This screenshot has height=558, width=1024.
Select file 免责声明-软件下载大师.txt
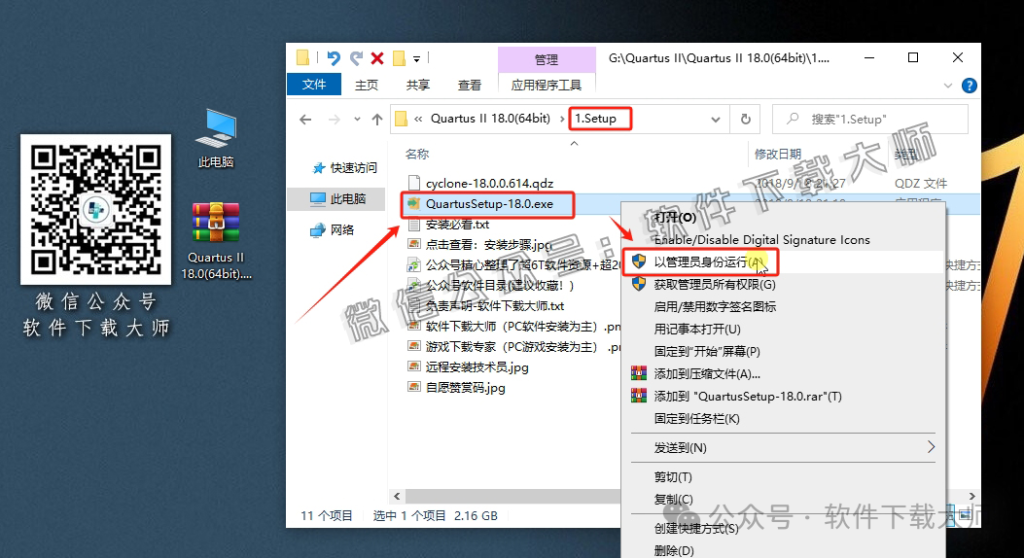494,306
